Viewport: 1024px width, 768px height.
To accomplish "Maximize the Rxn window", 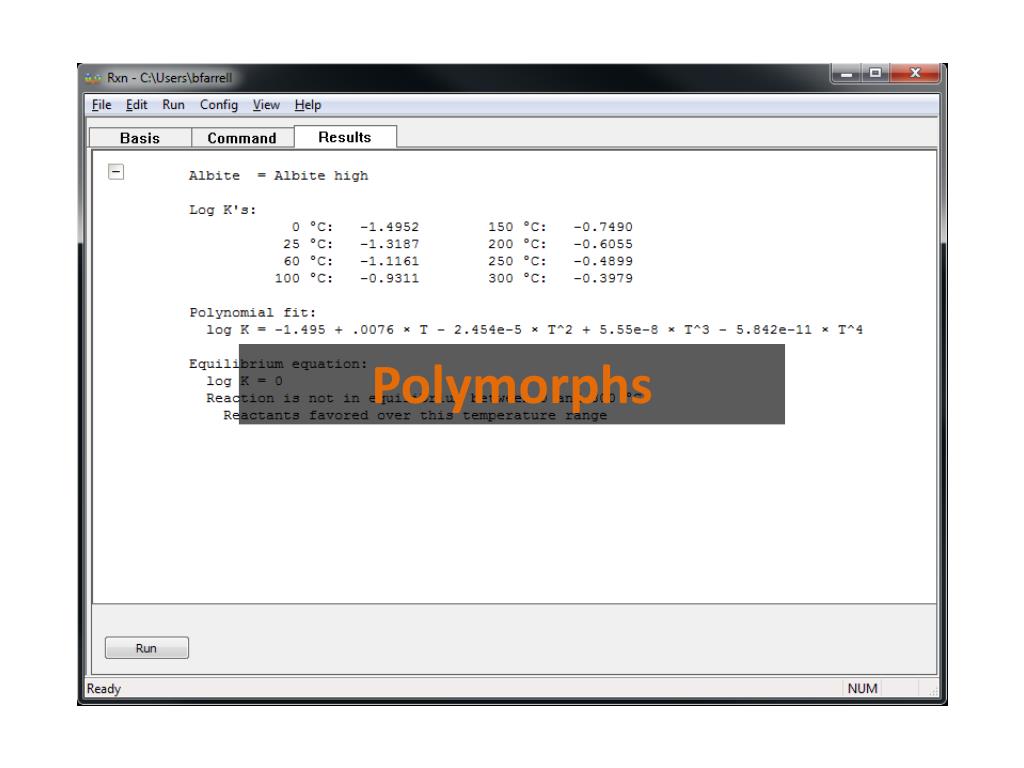I will pyautogui.click(x=876, y=73).
